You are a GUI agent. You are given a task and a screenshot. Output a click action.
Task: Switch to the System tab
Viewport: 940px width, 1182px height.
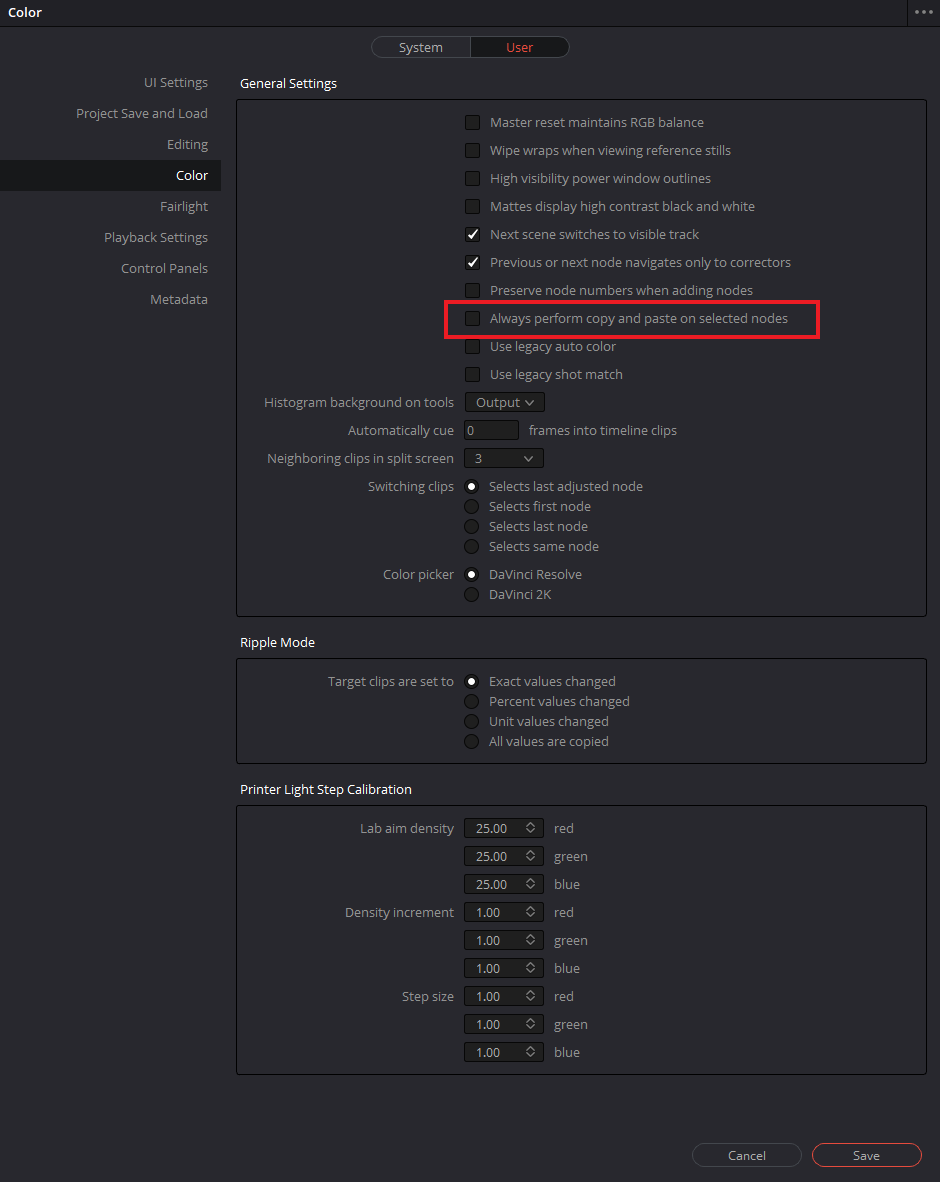coord(421,47)
